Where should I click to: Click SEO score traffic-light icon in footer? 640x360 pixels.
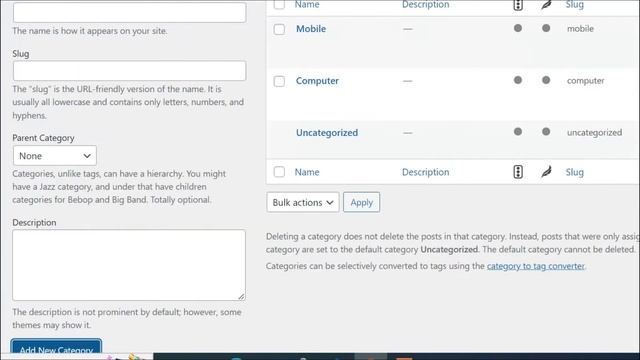518,172
